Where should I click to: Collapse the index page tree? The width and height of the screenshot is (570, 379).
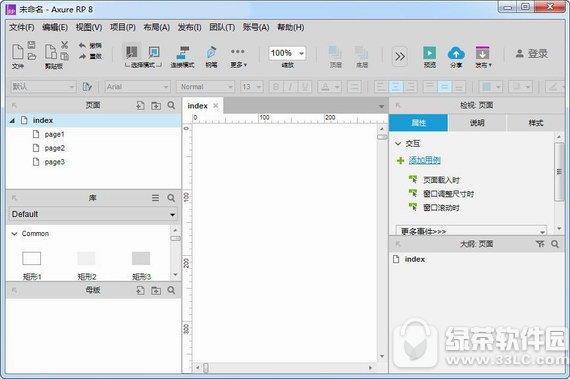(x=12, y=120)
